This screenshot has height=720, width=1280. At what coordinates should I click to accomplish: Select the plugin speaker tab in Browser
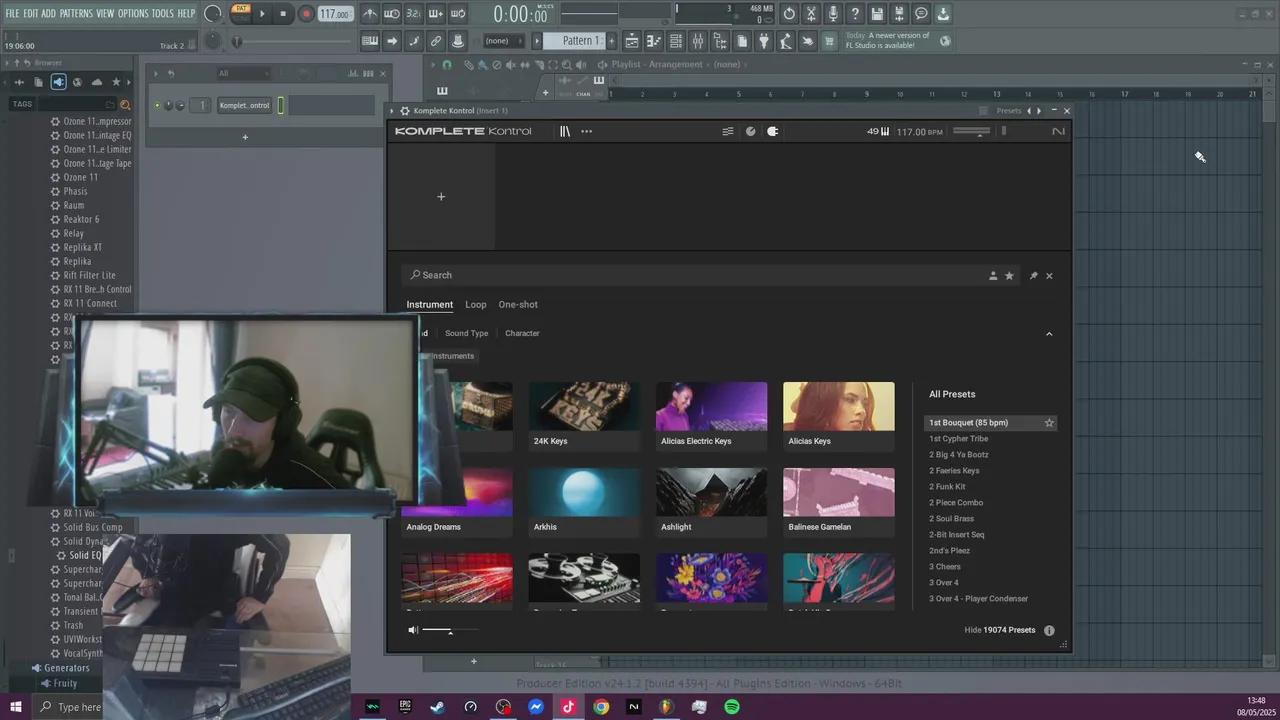(58, 82)
